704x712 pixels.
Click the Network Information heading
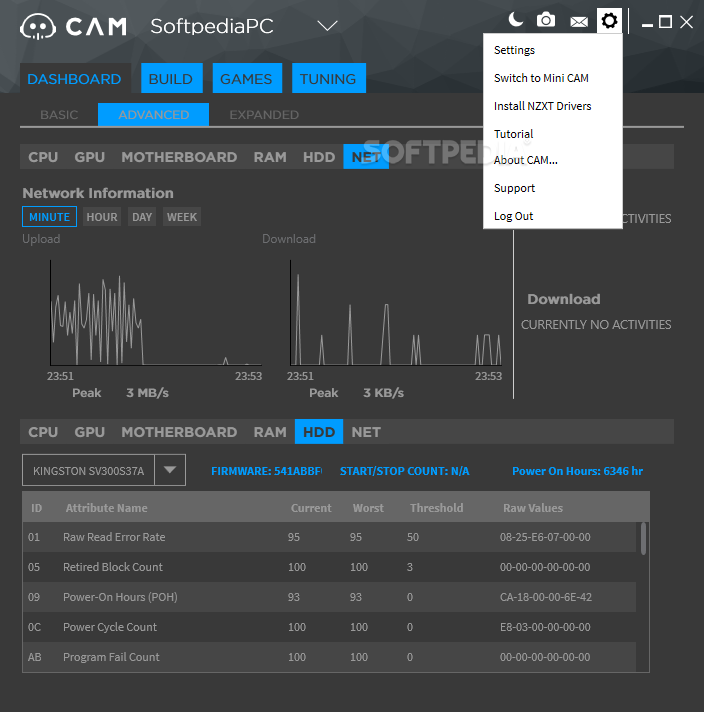click(x=98, y=193)
